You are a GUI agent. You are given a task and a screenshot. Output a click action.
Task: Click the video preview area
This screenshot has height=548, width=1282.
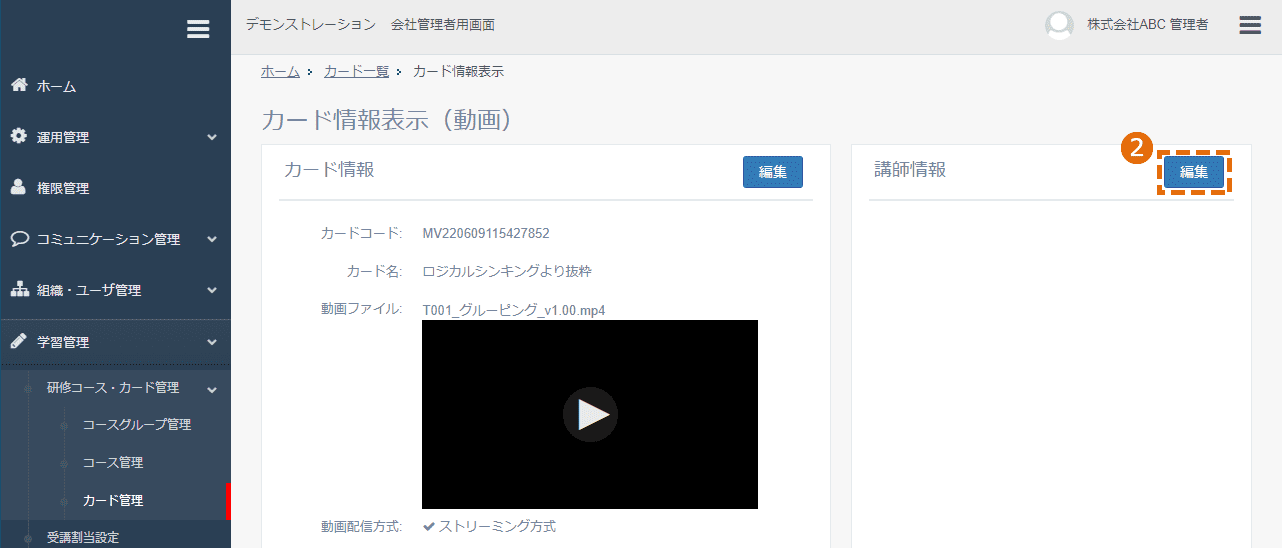[x=590, y=415]
